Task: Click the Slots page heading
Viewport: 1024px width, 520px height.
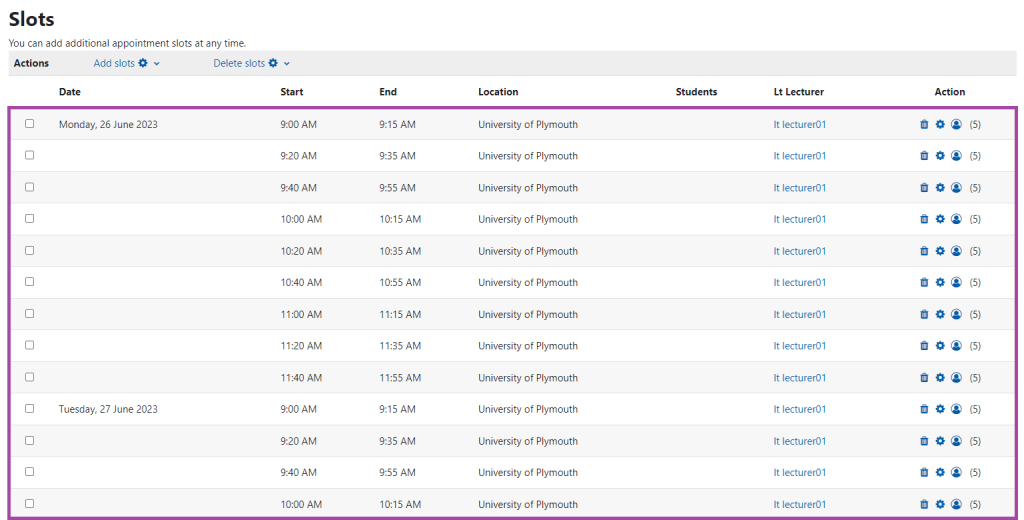Action: pos(31,19)
